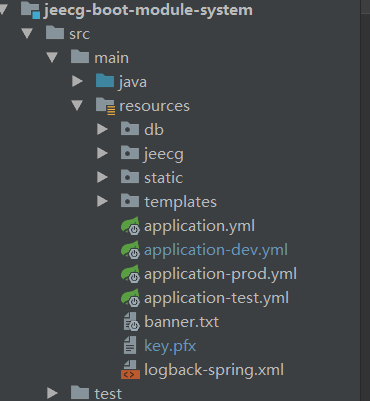Select the jeecg-boot-module-system module name

[x=148, y=10]
